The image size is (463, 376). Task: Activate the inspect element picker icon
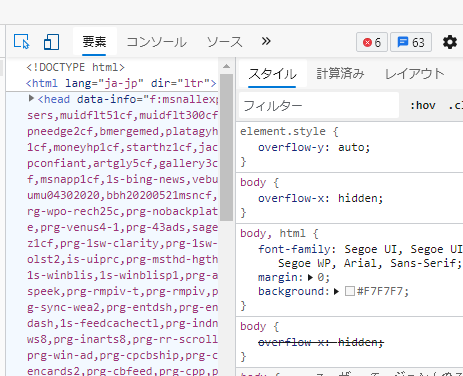[22, 42]
